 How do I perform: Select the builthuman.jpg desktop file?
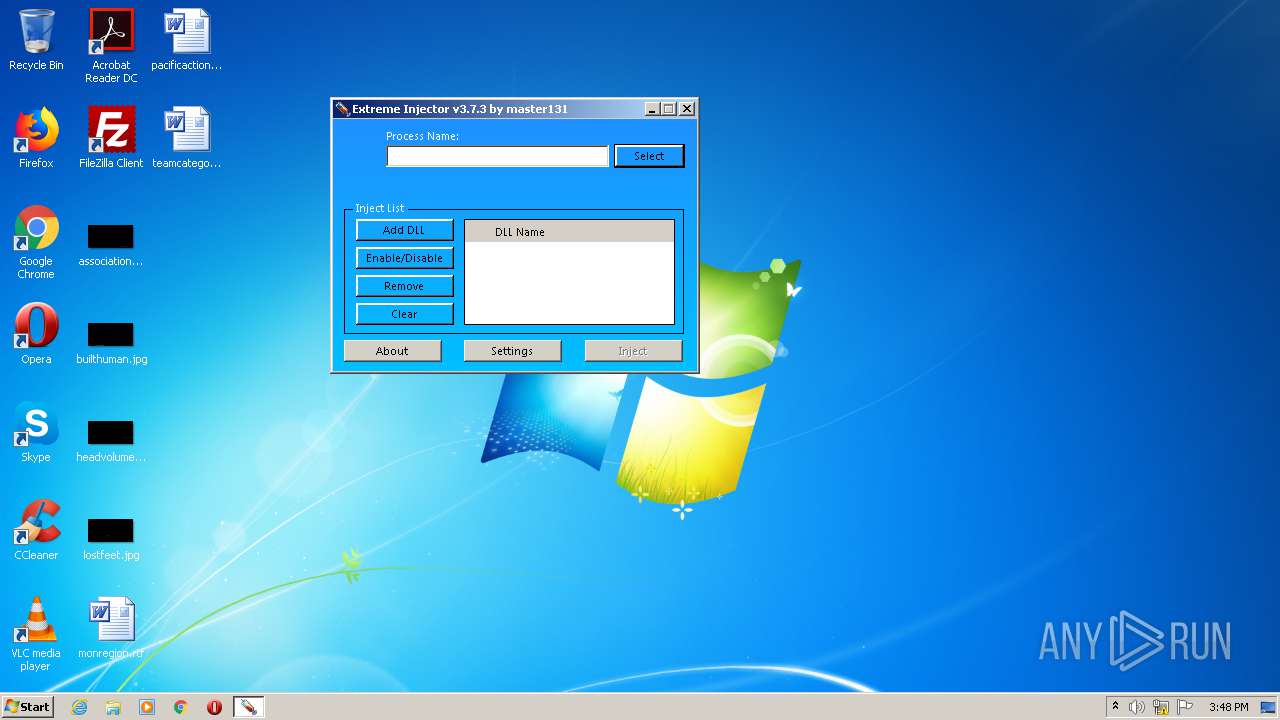[111, 343]
